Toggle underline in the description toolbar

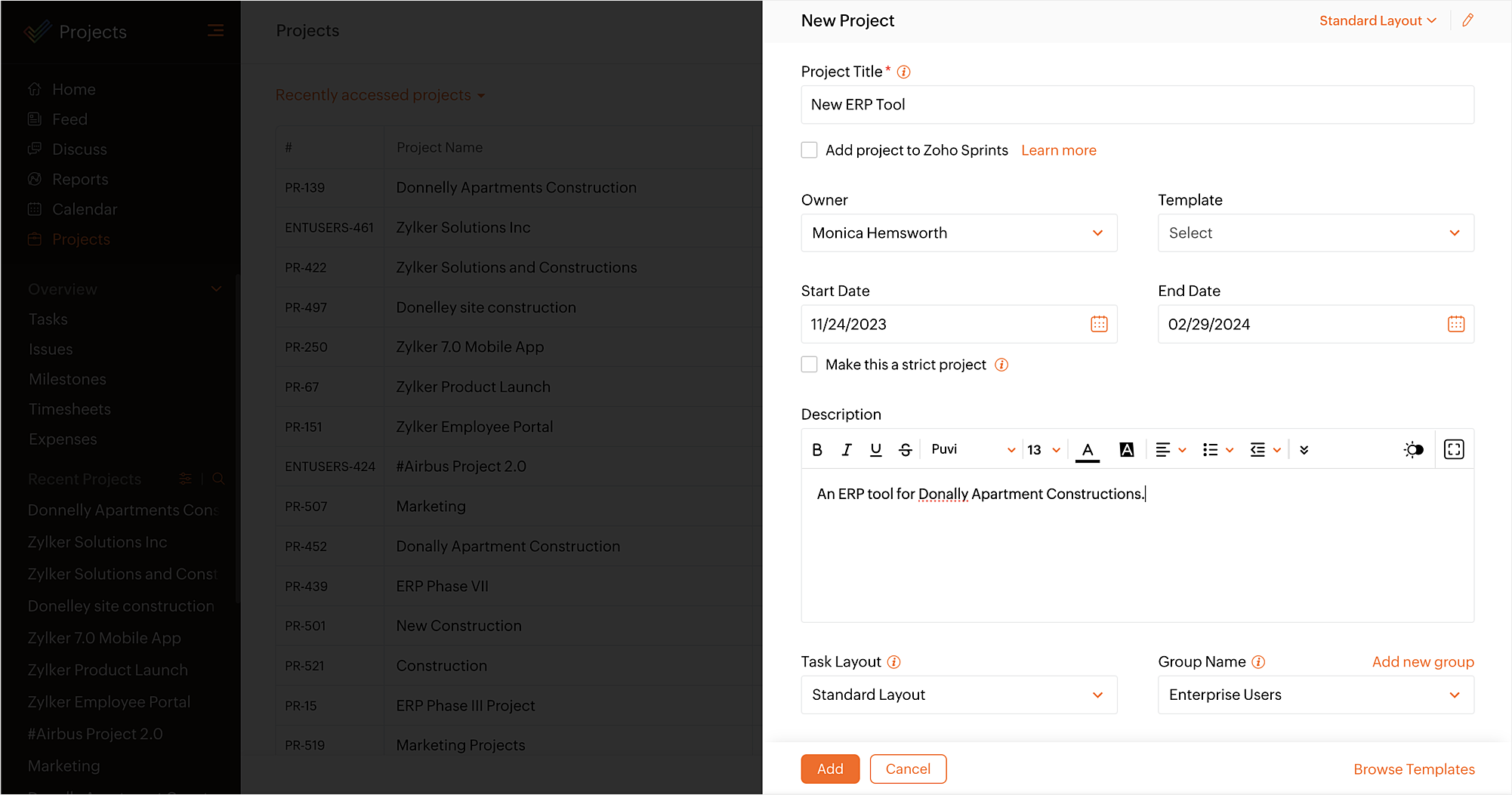click(x=876, y=450)
